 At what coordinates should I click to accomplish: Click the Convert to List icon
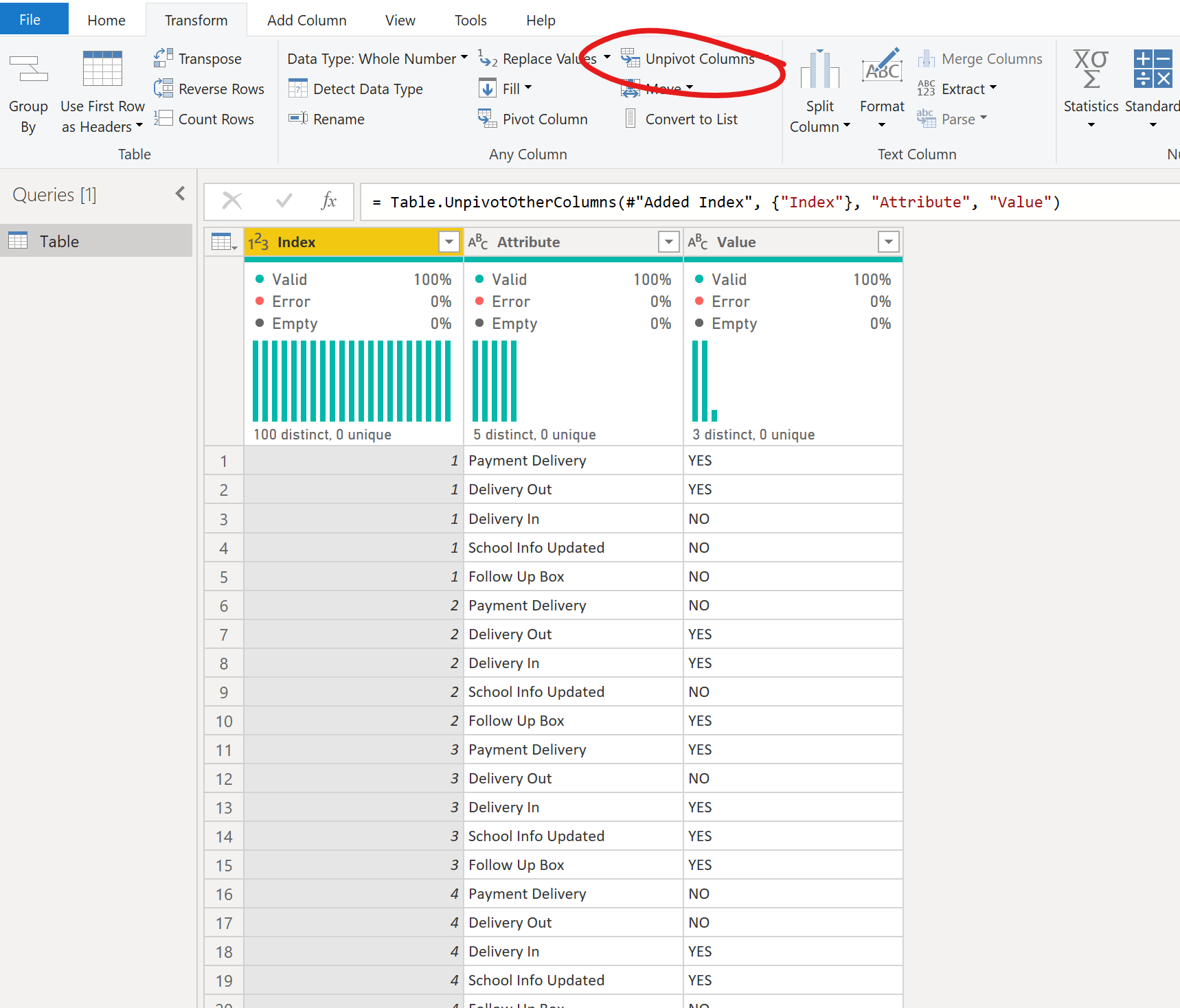click(630, 119)
